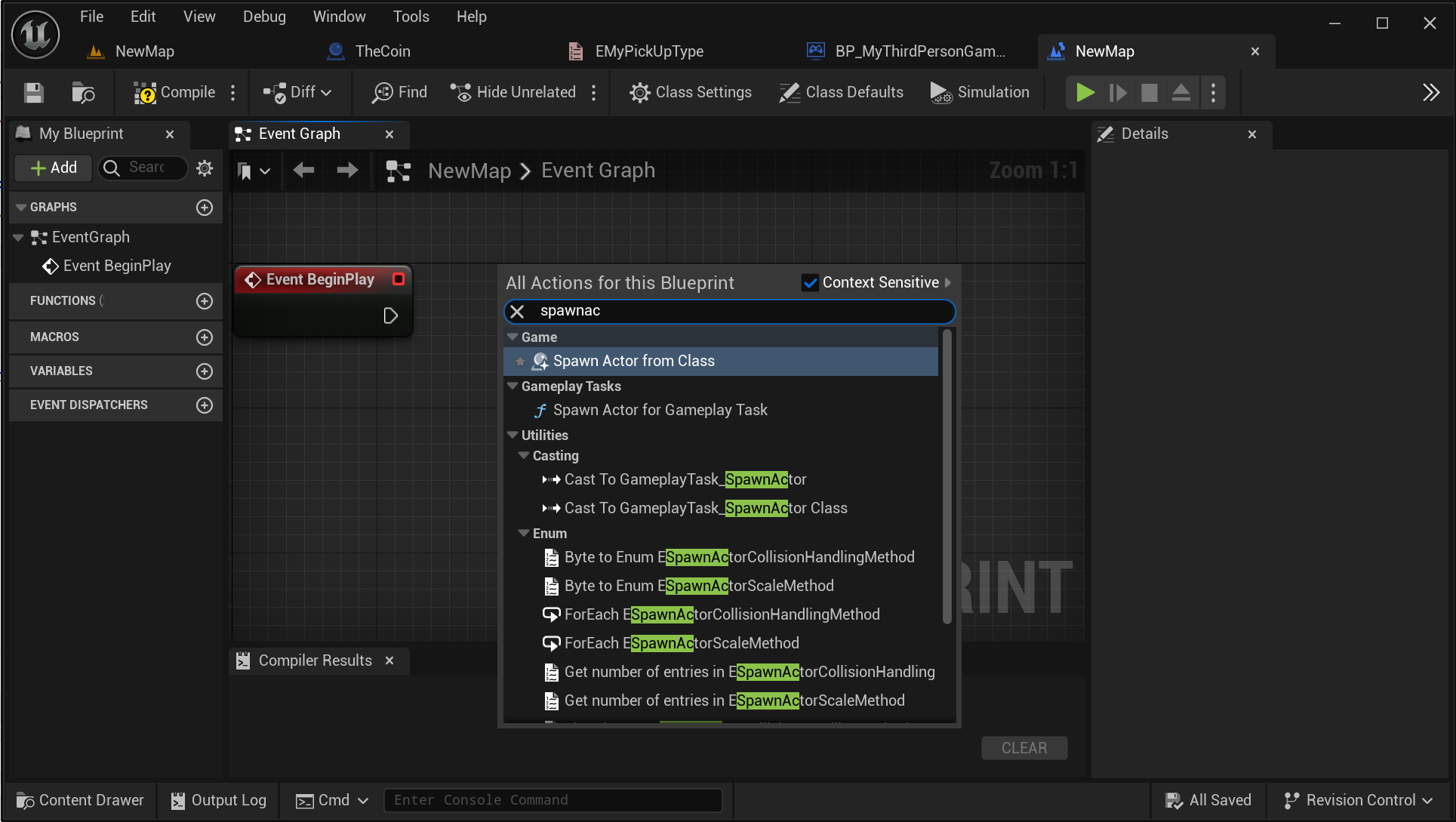The width and height of the screenshot is (1456, 822).
Task: Open Class Defaults
Action: tap(841, 93)
